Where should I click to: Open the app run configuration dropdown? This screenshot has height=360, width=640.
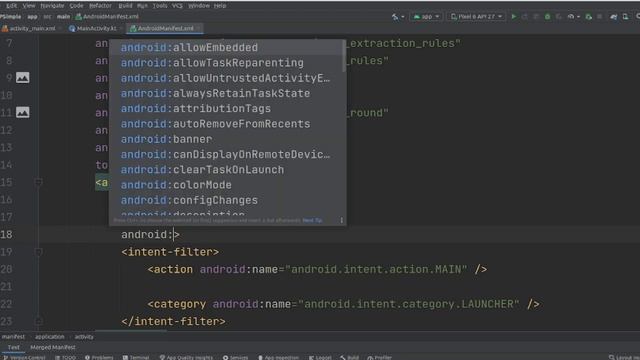point(427,17)
